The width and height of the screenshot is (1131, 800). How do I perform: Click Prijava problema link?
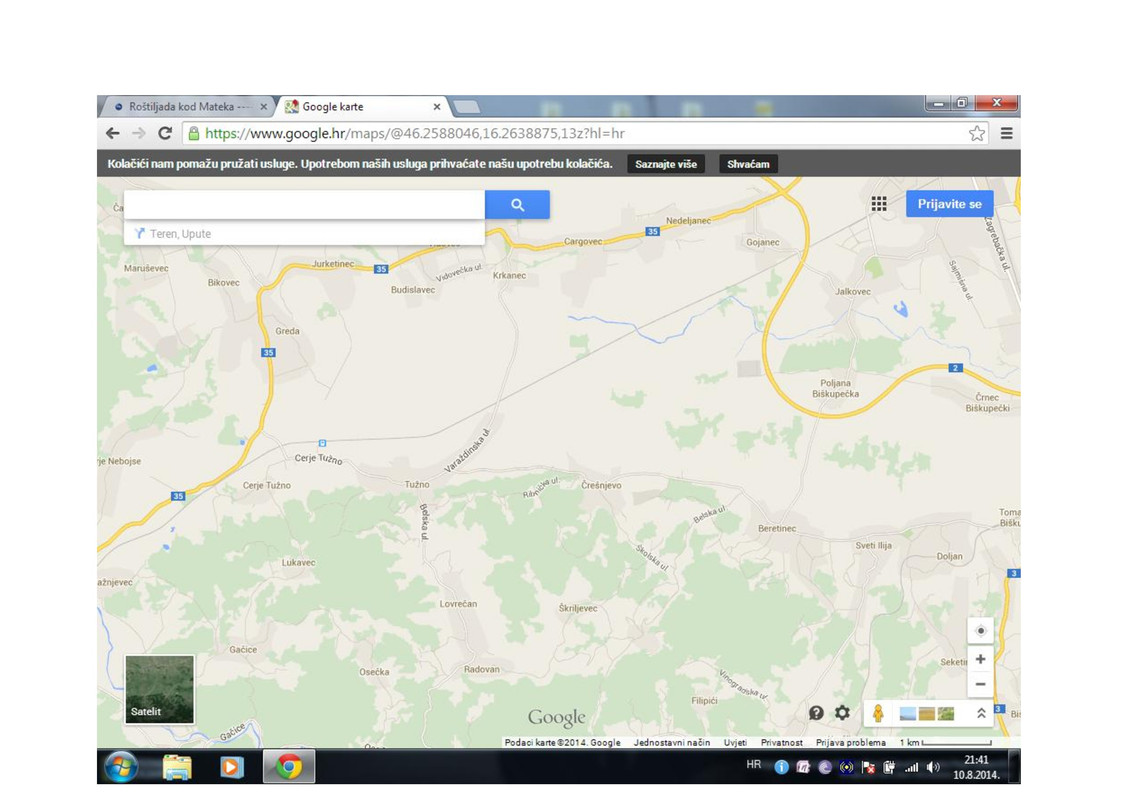pos(850,742)
